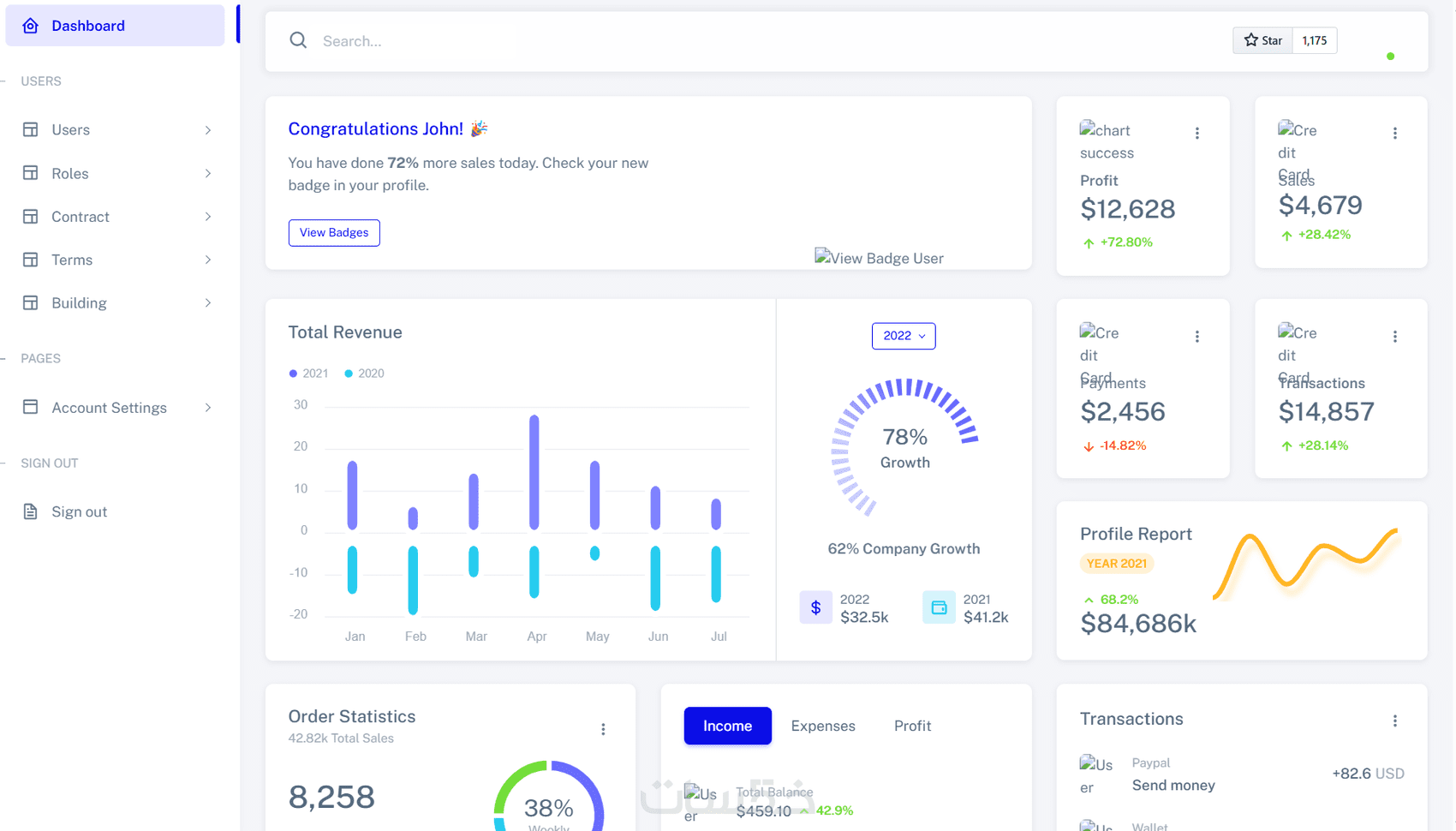Screen dimensions: 1456x831
Task: Click the View Badges button
Action: pos(334,232)
